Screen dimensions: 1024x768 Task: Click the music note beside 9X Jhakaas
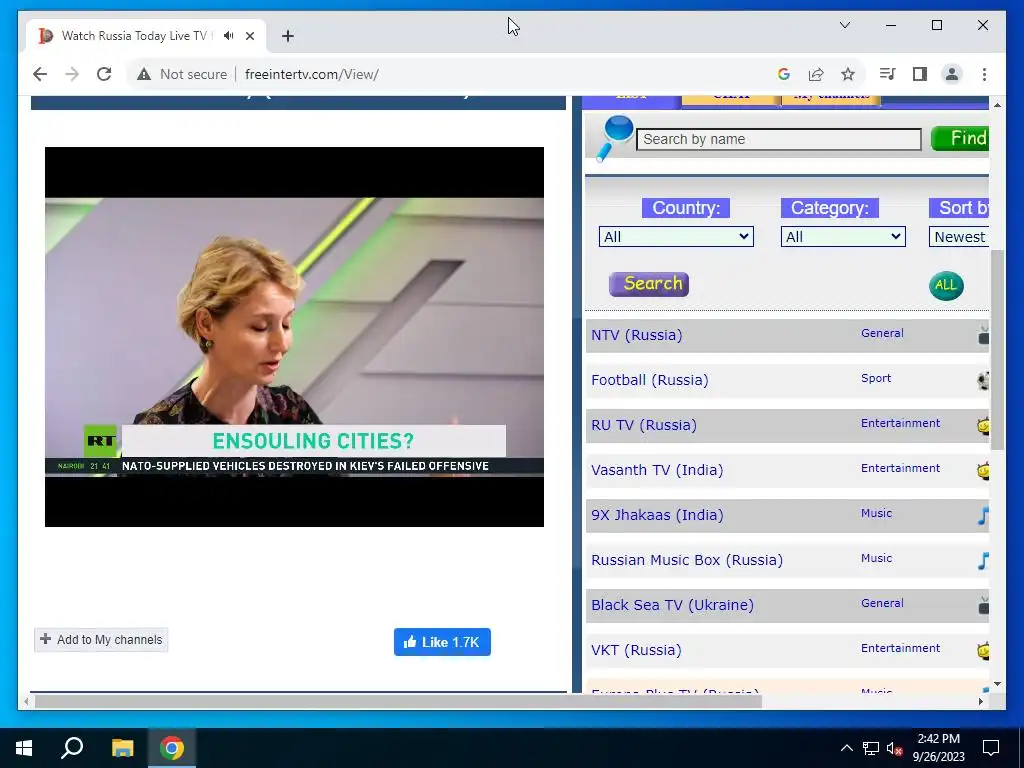coord(984,515)
